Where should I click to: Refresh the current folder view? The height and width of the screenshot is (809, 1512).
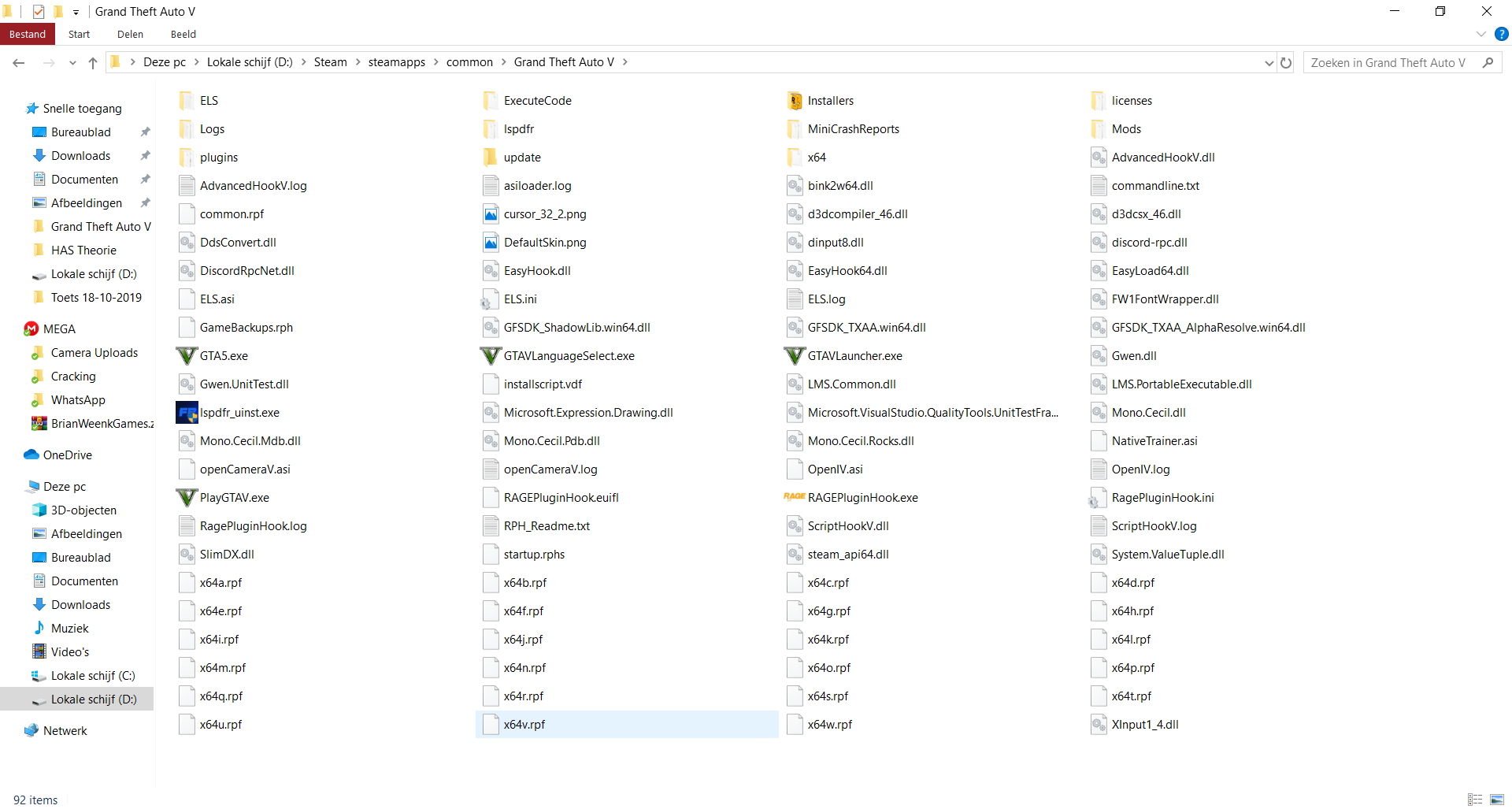[1286, 63]
